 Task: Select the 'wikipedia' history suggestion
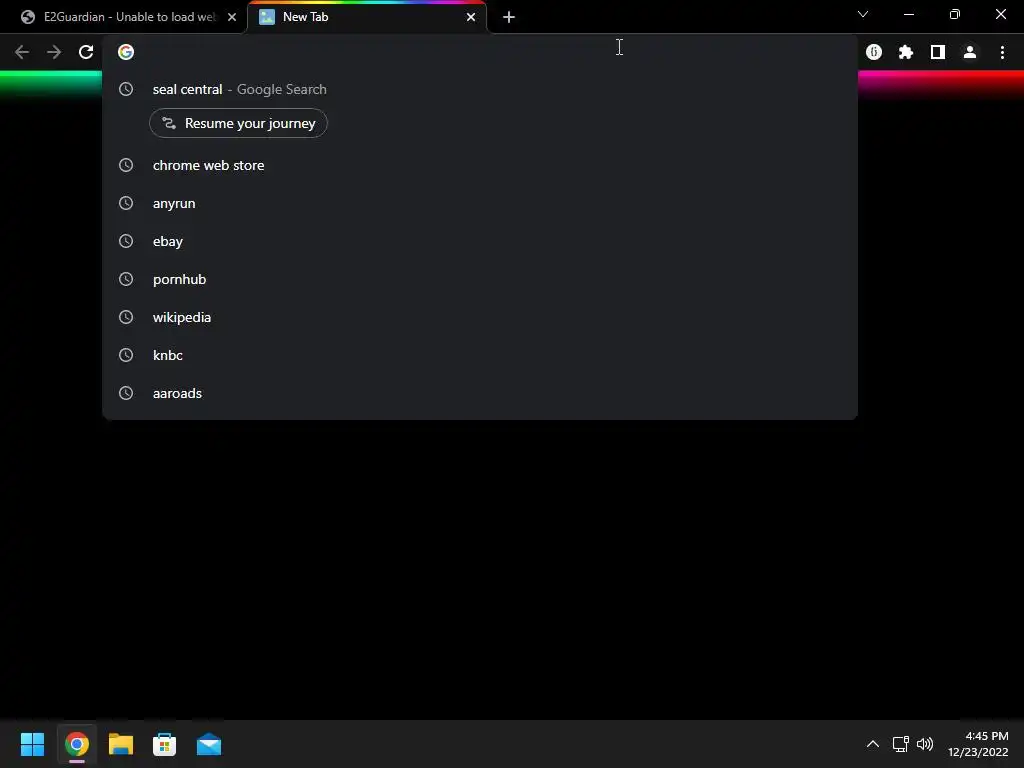(479, 317)
